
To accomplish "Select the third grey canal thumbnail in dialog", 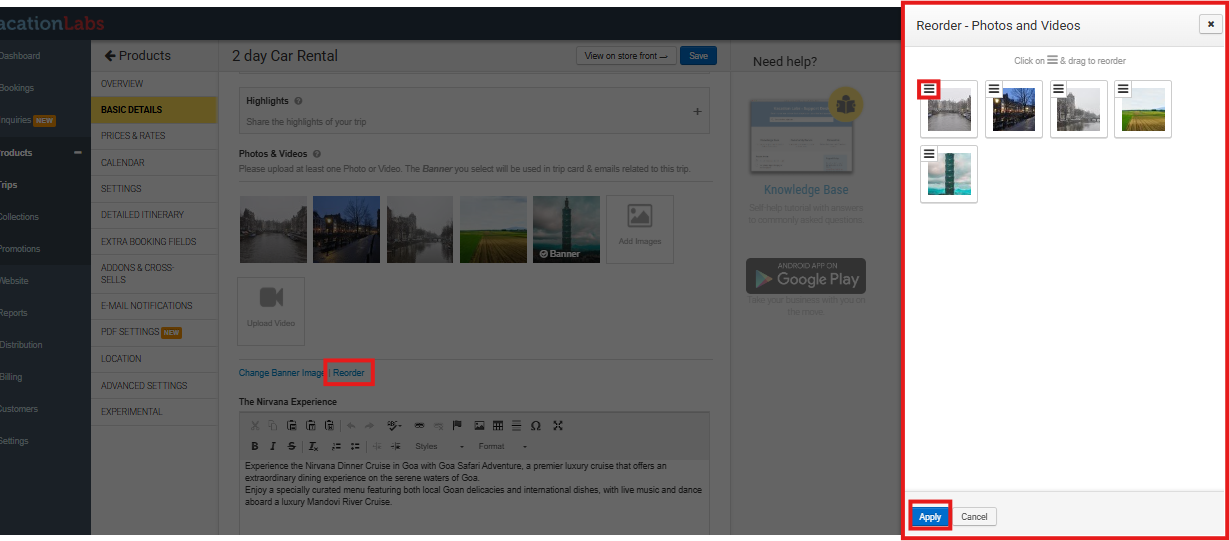I will pos(1079,110).
